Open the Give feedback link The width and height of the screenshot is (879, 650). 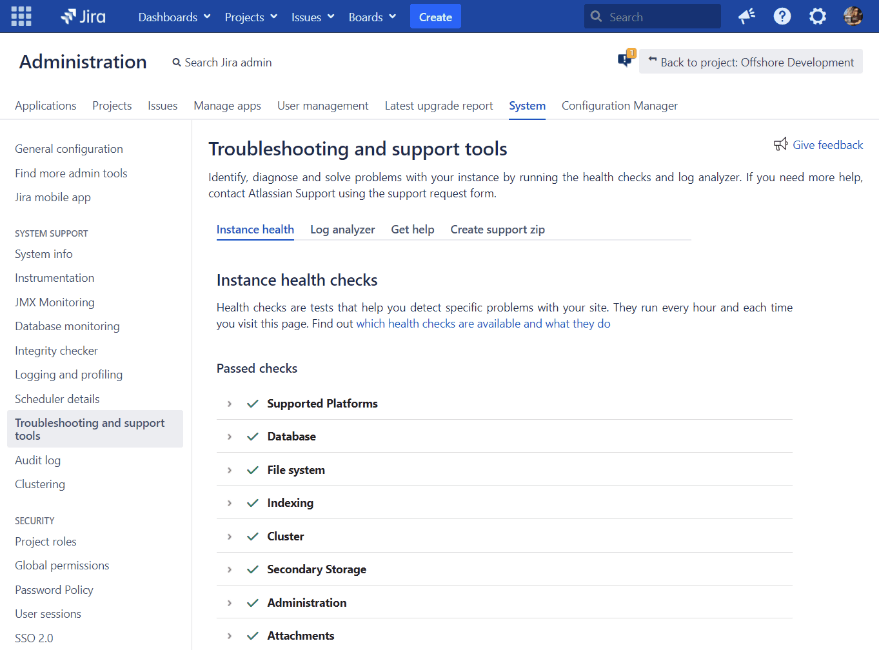[827, 144]
